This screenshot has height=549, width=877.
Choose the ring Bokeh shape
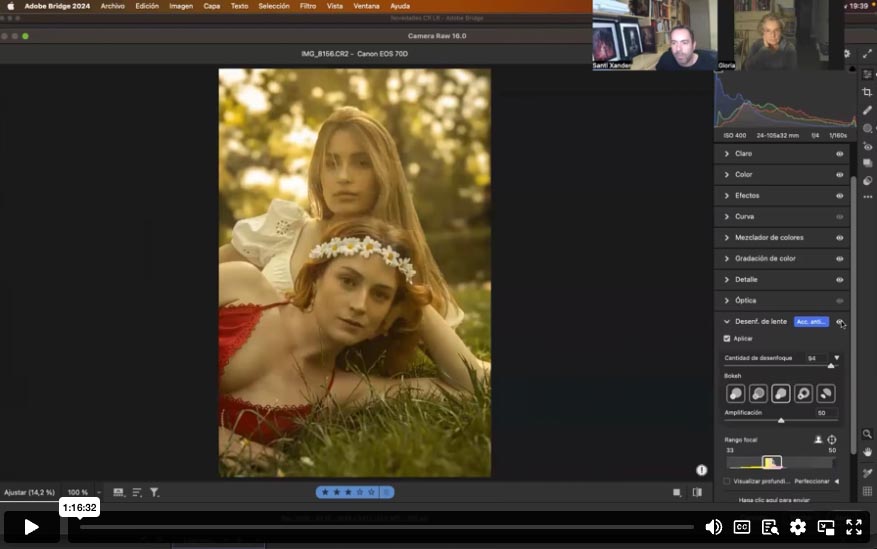click(803, 394)
